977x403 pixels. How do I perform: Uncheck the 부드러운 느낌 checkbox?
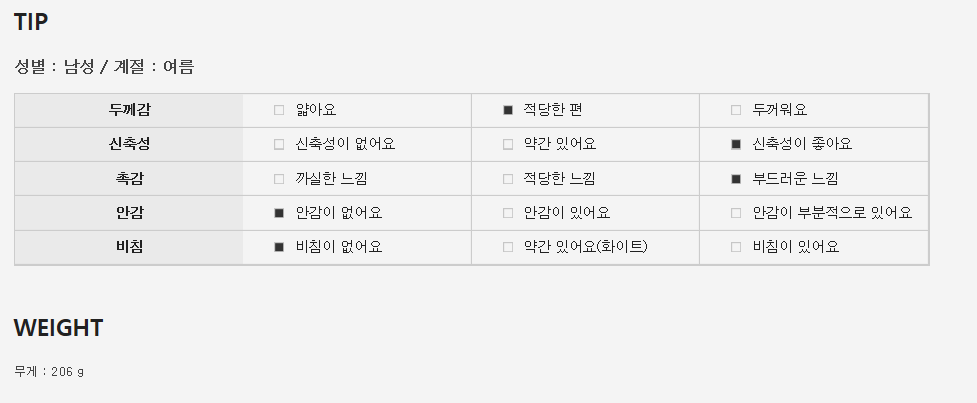(736, 179)
